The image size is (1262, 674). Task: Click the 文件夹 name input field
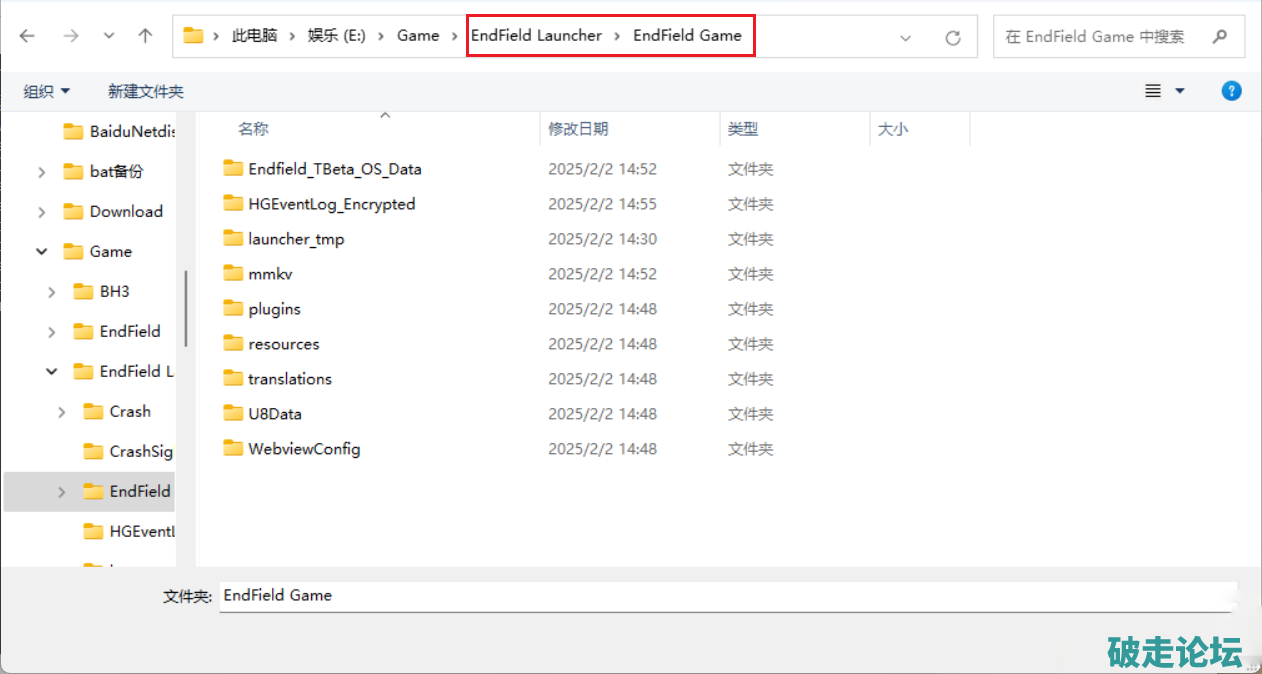coord(727,595)
